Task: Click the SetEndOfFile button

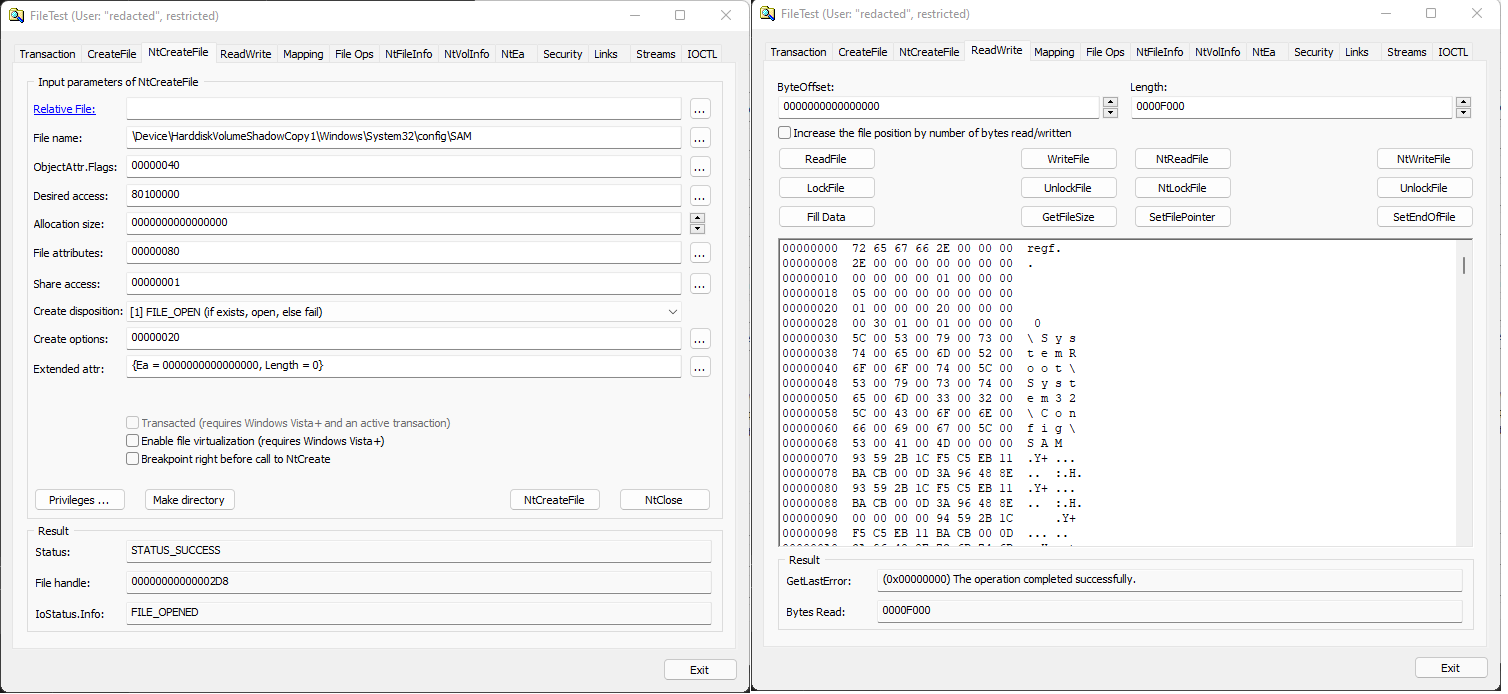Action: [x=1424, y=217]
